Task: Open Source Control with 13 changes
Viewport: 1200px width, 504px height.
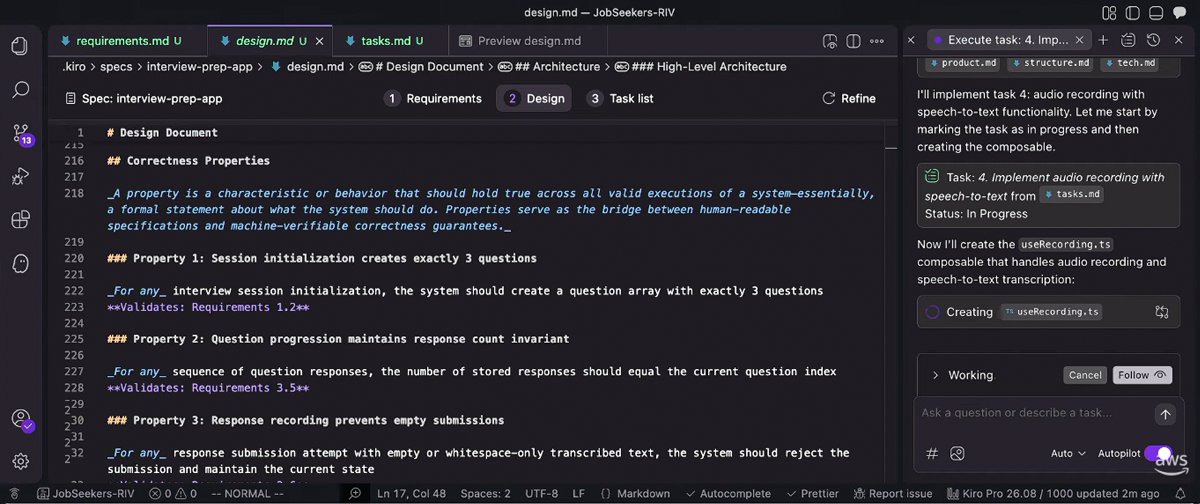Action: click(20, 134)
